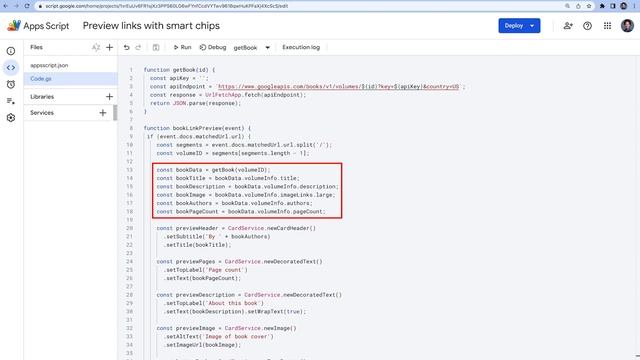The image size is (640, 360).
Task: Click line 13 const bookData code
Action: [x=213, y=170]
